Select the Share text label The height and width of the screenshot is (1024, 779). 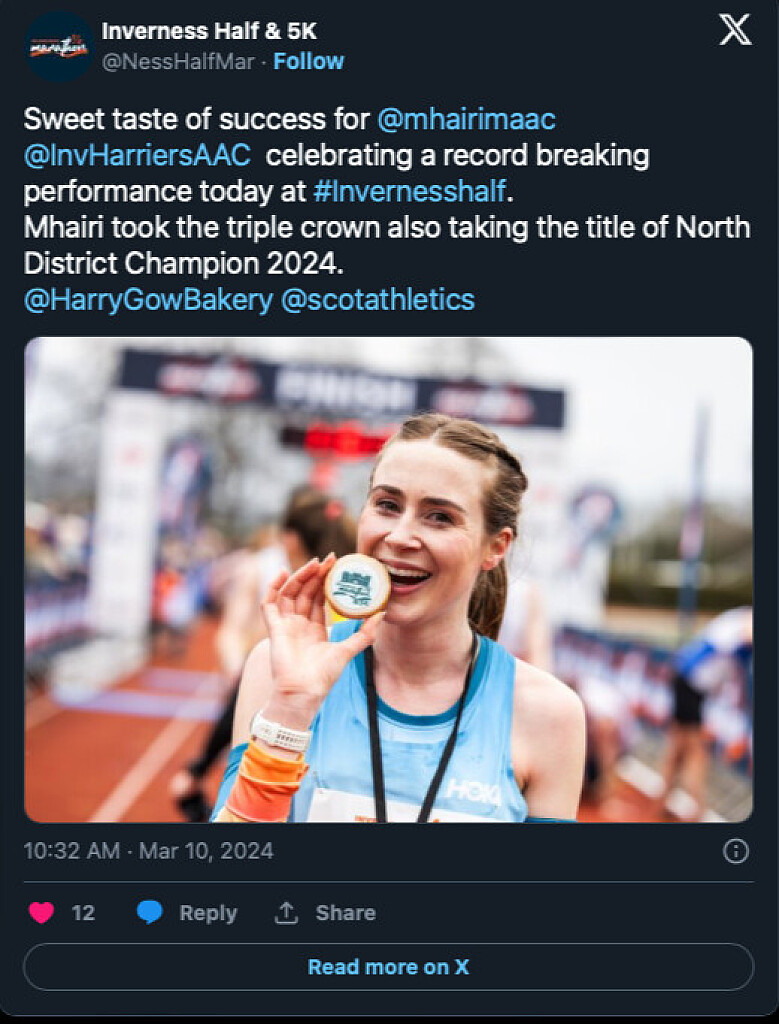346,912
